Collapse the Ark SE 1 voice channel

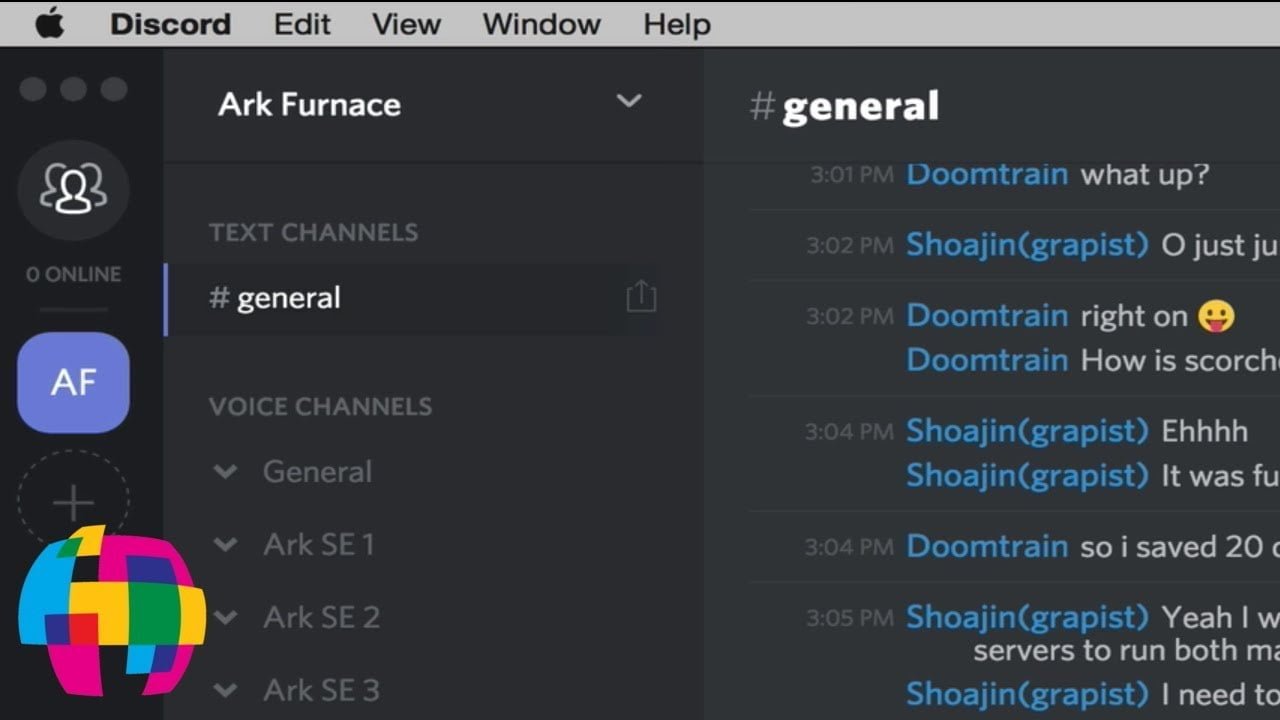pyautogui.click(x=225, y=544)
